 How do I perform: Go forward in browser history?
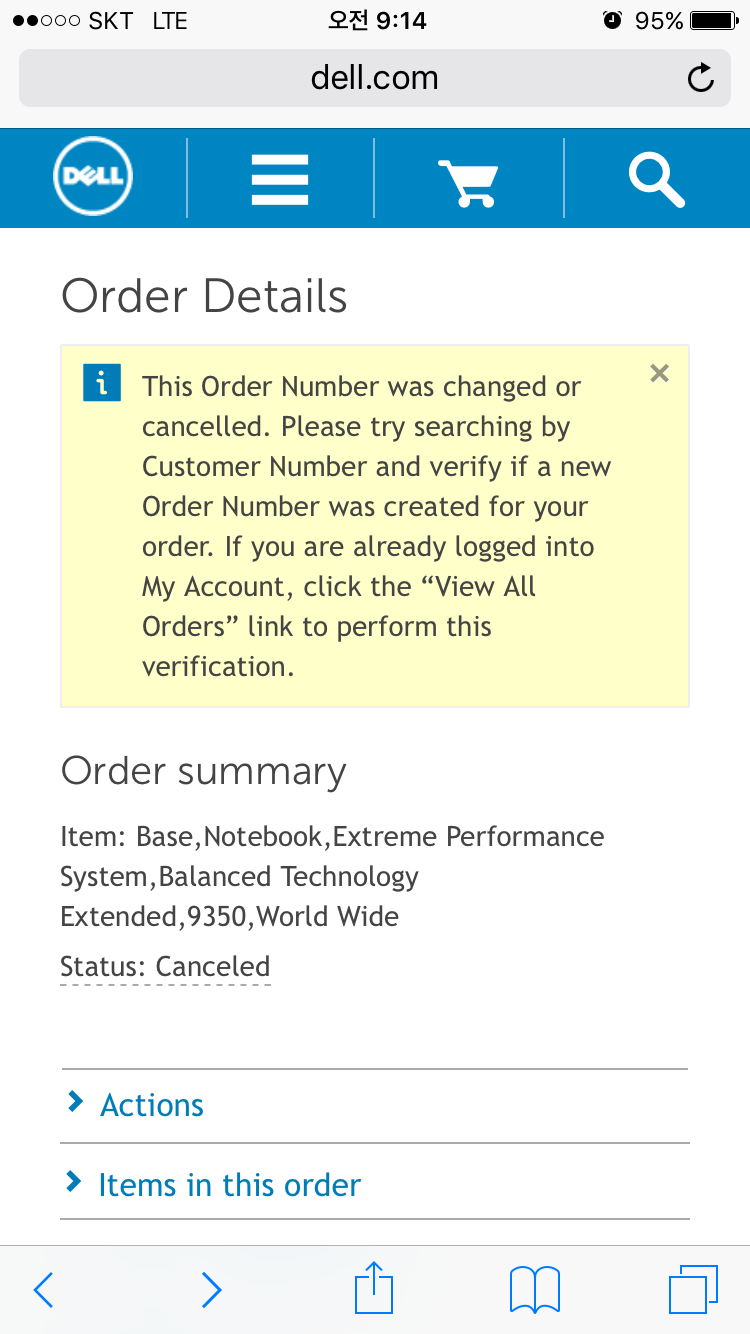click(211, 1290)
